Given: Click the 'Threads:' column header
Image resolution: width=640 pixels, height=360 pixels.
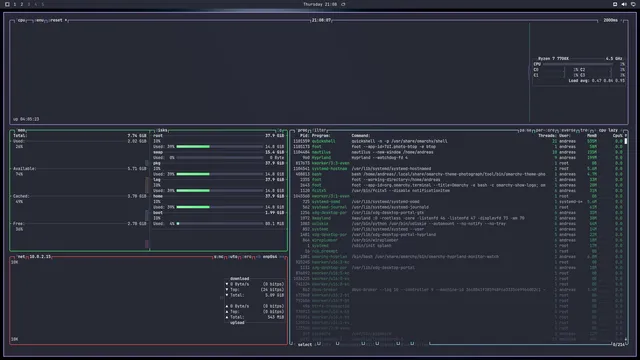Looking at the screenshot, I should tap(547, 136).
